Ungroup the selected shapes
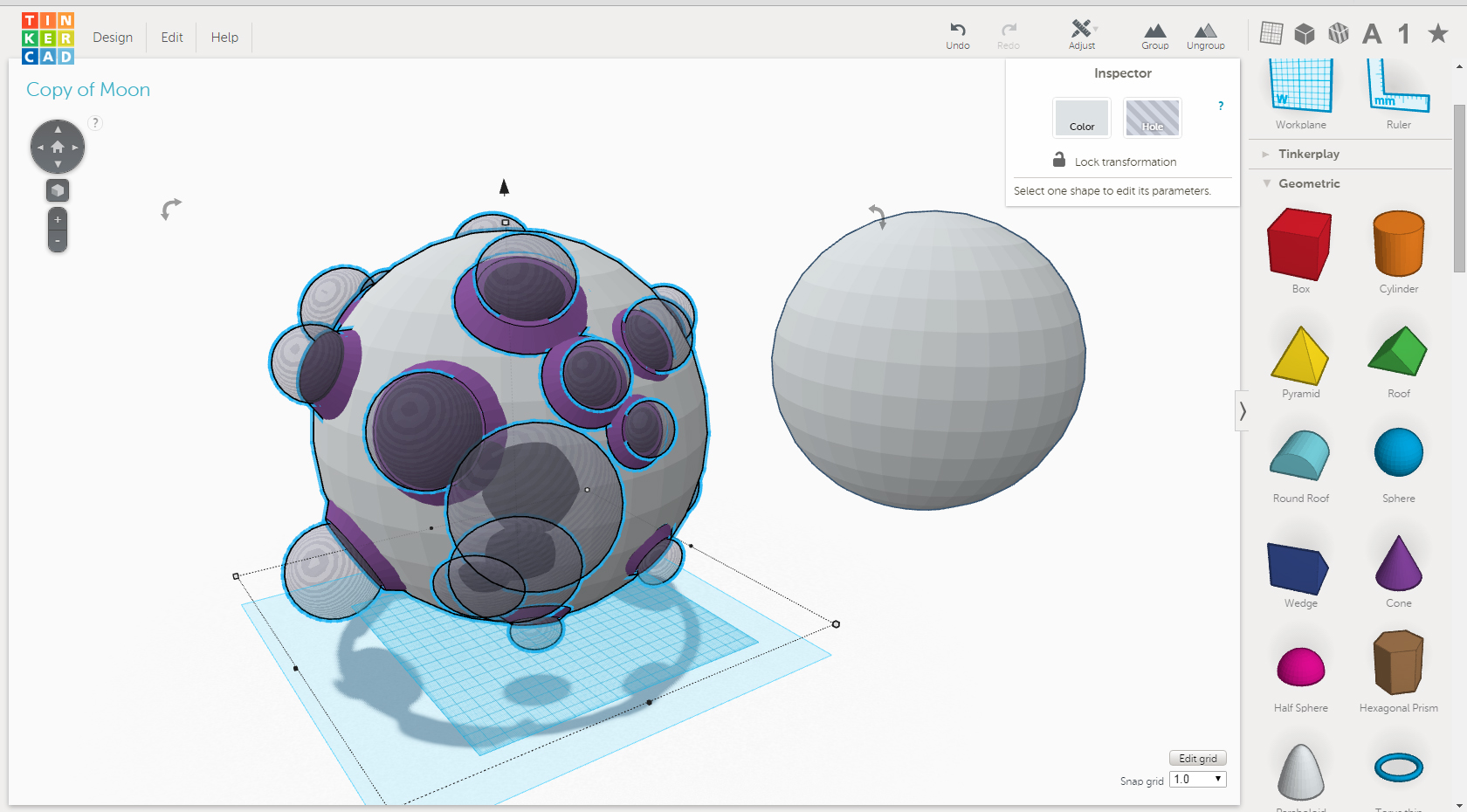 click(x=1205, y=36)
